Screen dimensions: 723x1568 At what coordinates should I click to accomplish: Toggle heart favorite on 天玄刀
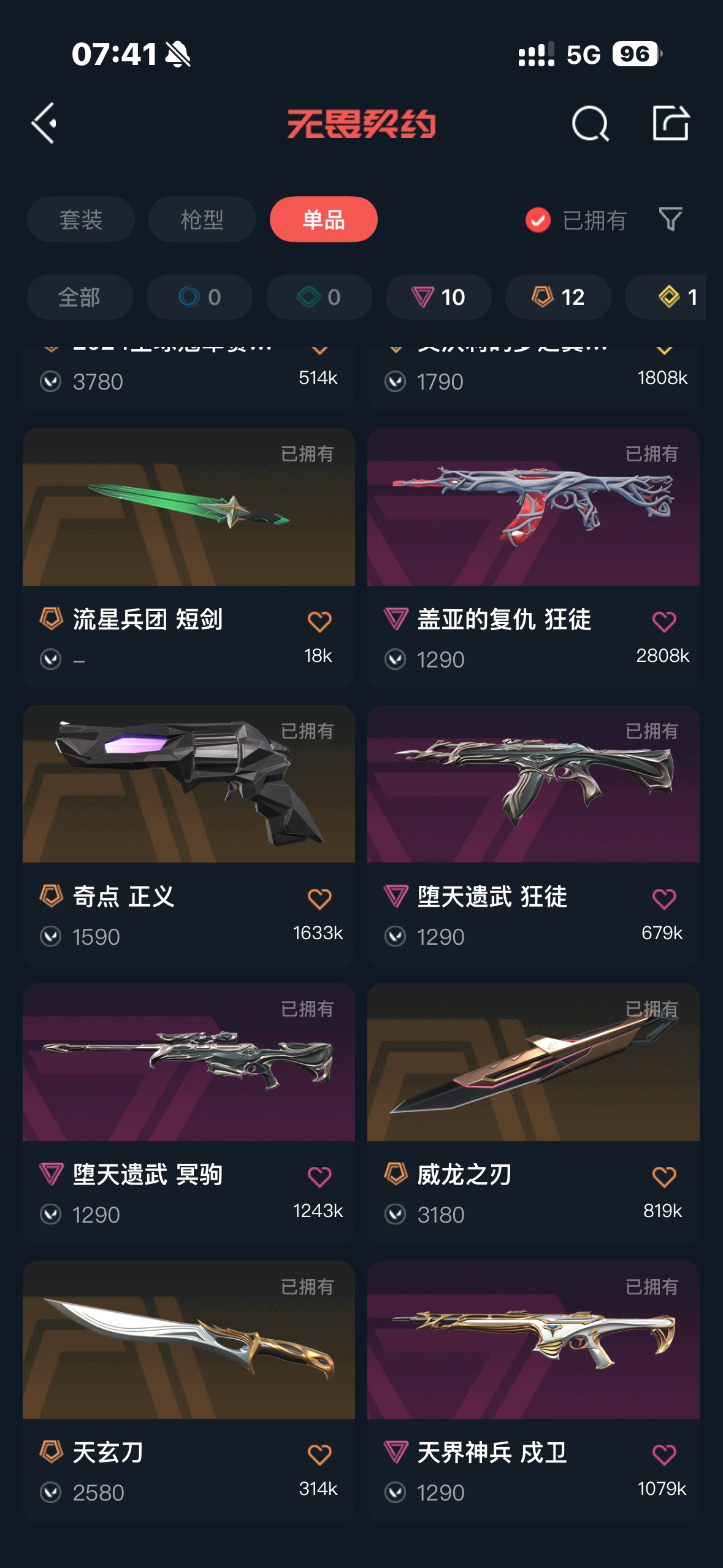pyautogui.click(x=319, y=1455)
